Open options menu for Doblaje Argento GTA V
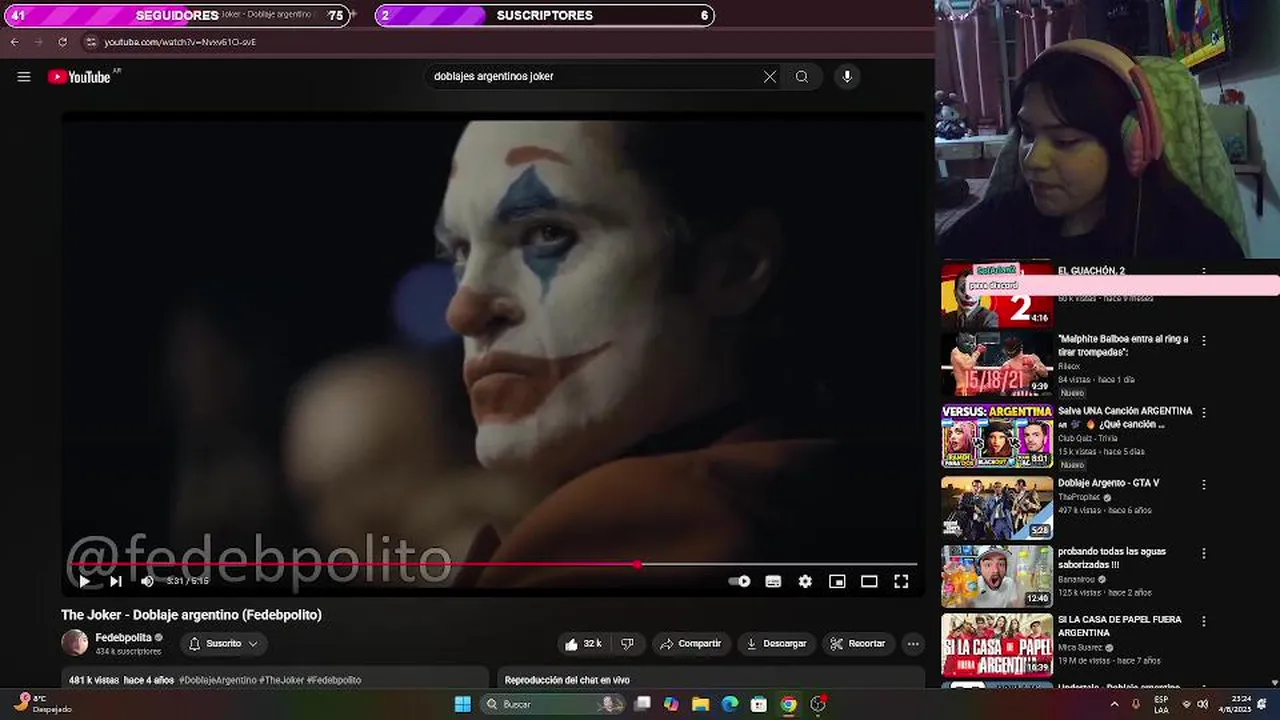Screen dimensions: 1280x720 click(x=1204, y=485)
